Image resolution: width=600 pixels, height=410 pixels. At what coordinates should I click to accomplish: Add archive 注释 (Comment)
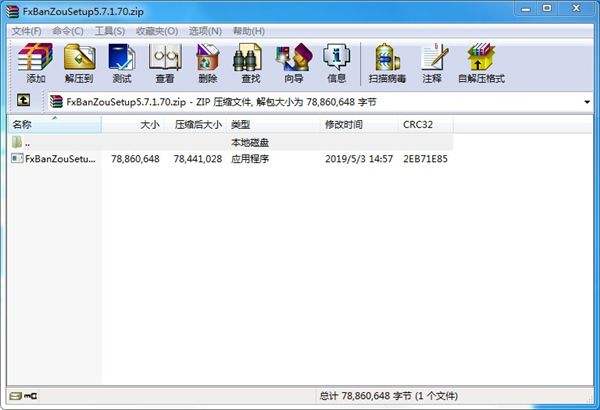432,63
